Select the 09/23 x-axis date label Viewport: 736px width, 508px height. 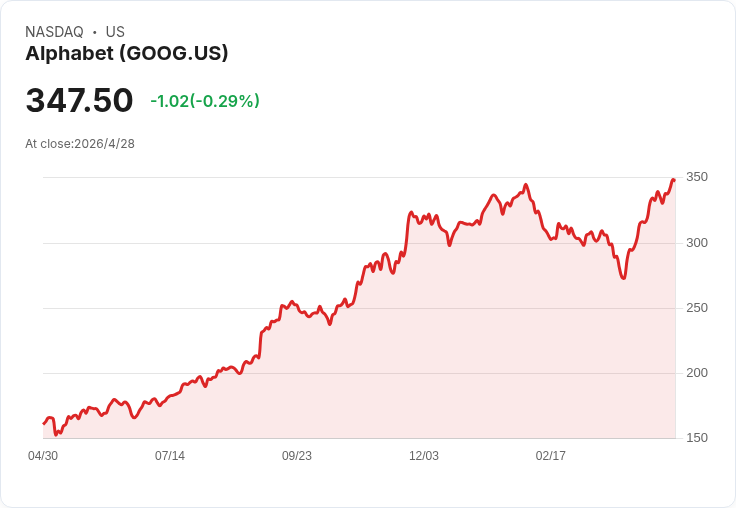point(297,456)
